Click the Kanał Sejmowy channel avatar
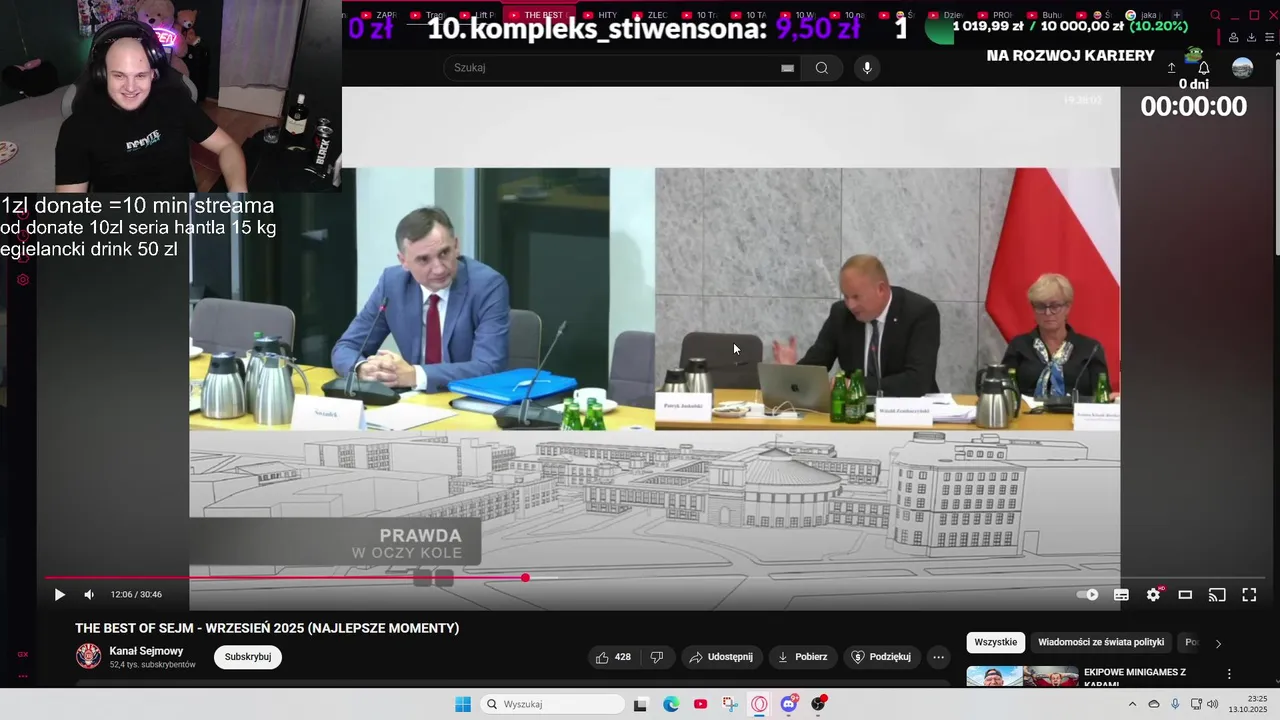Screen dimensions: 1280x720 tap(89, 656)
